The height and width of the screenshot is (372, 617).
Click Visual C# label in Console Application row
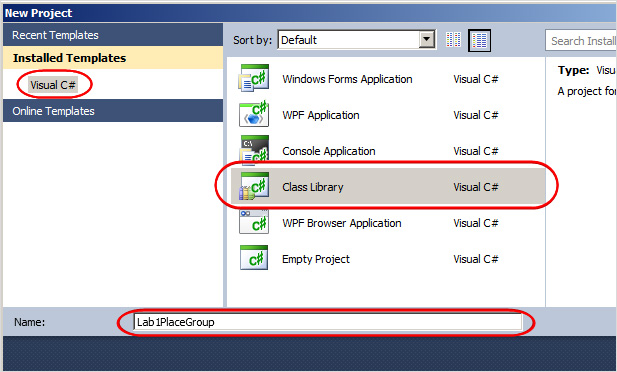point(476,151)
